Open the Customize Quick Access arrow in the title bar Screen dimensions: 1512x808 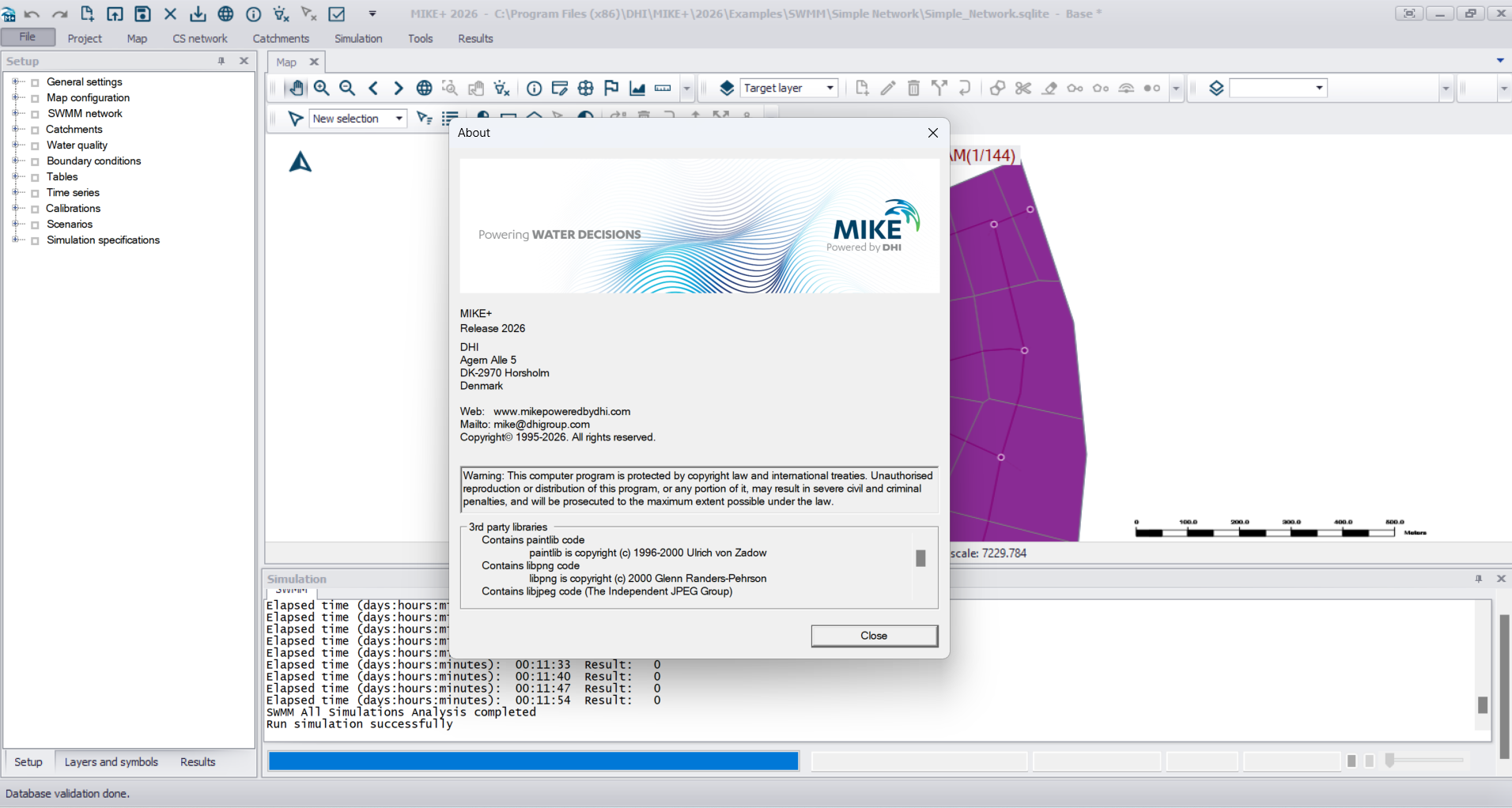point(372,13)
